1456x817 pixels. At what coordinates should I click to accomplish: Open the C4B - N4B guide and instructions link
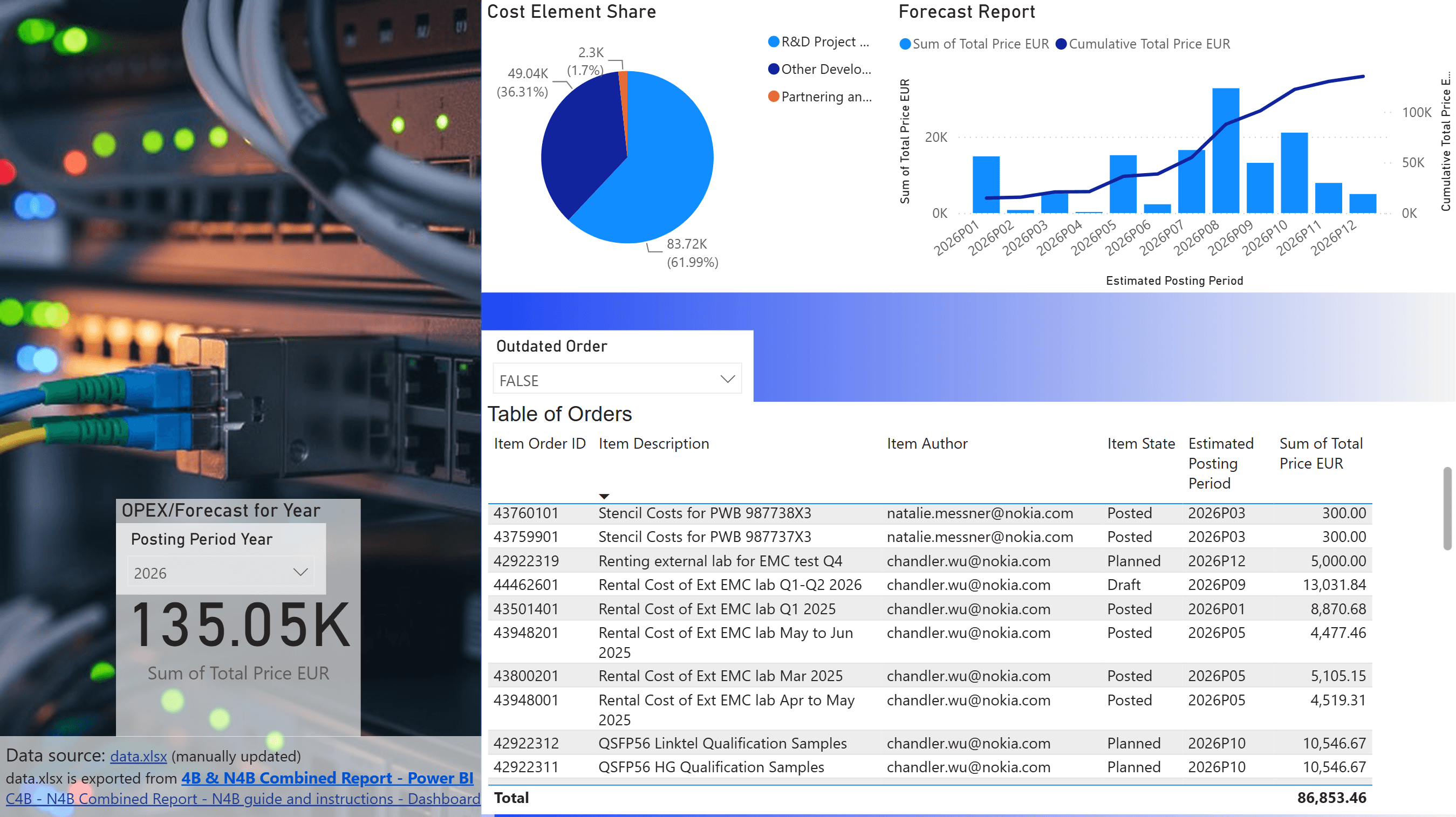point(242,799)
